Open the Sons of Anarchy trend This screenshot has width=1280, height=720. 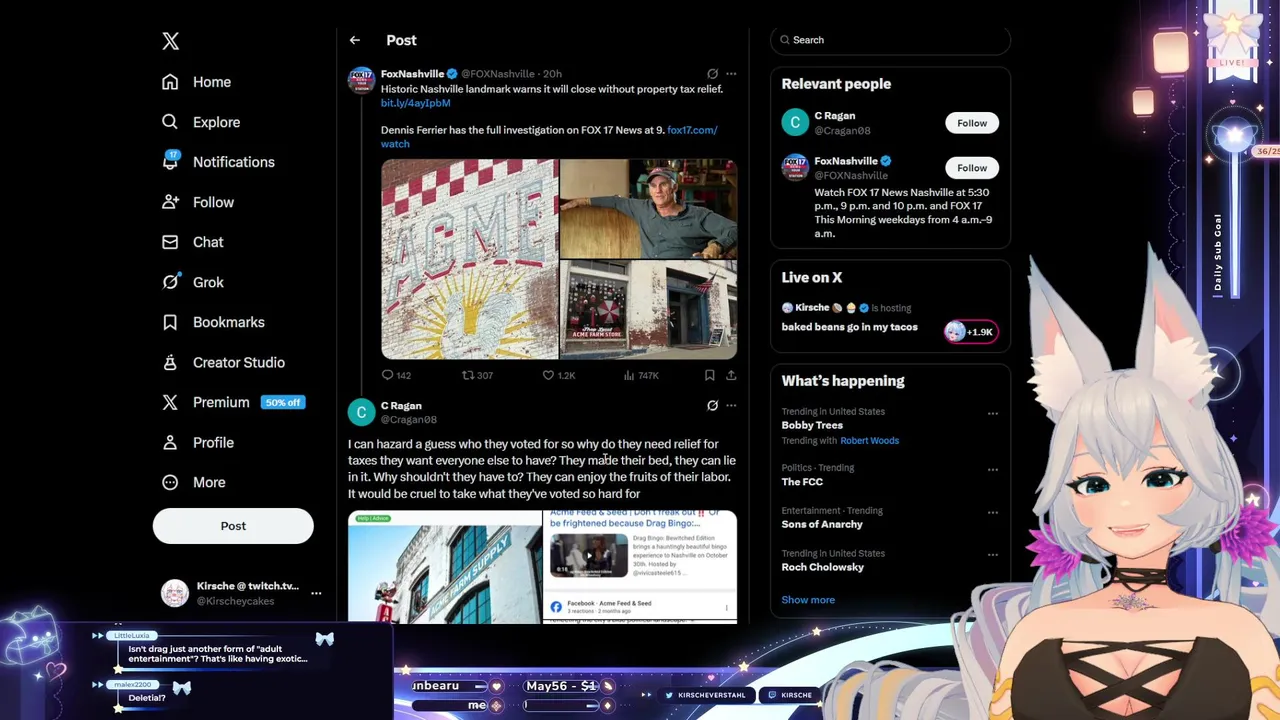coord(822,524)
